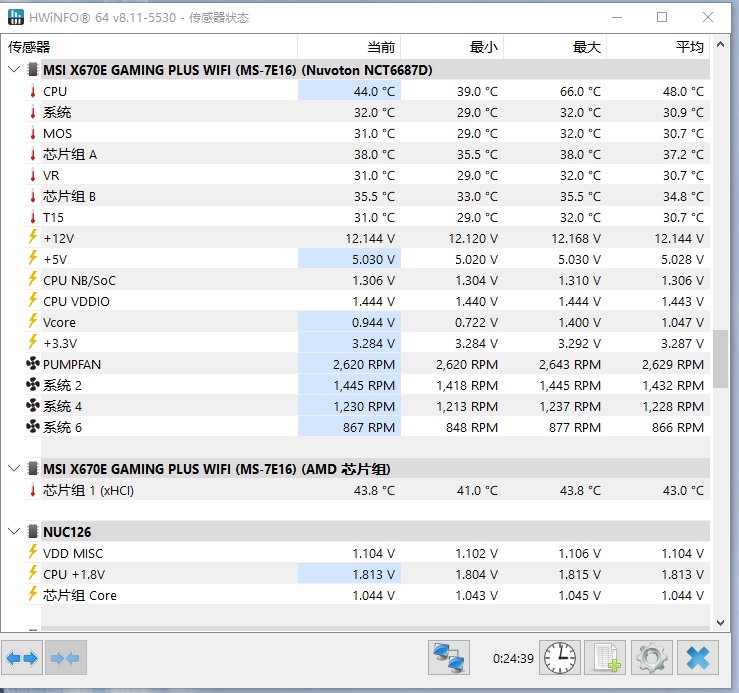Image resolution: width=739 pixels, height=693 pixels.
Task: Click the thermometer icon beside T15
Action: pyautogui.click(x=33, y=217)
